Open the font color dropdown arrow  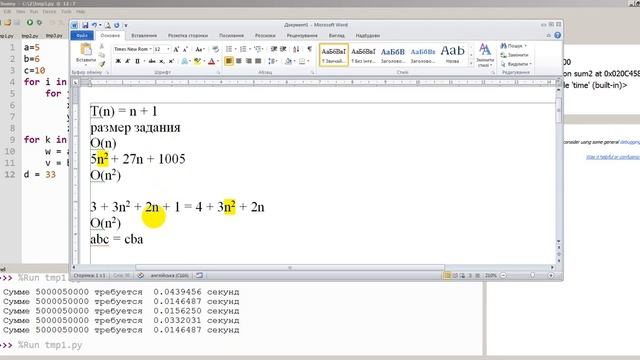(218, 61)
